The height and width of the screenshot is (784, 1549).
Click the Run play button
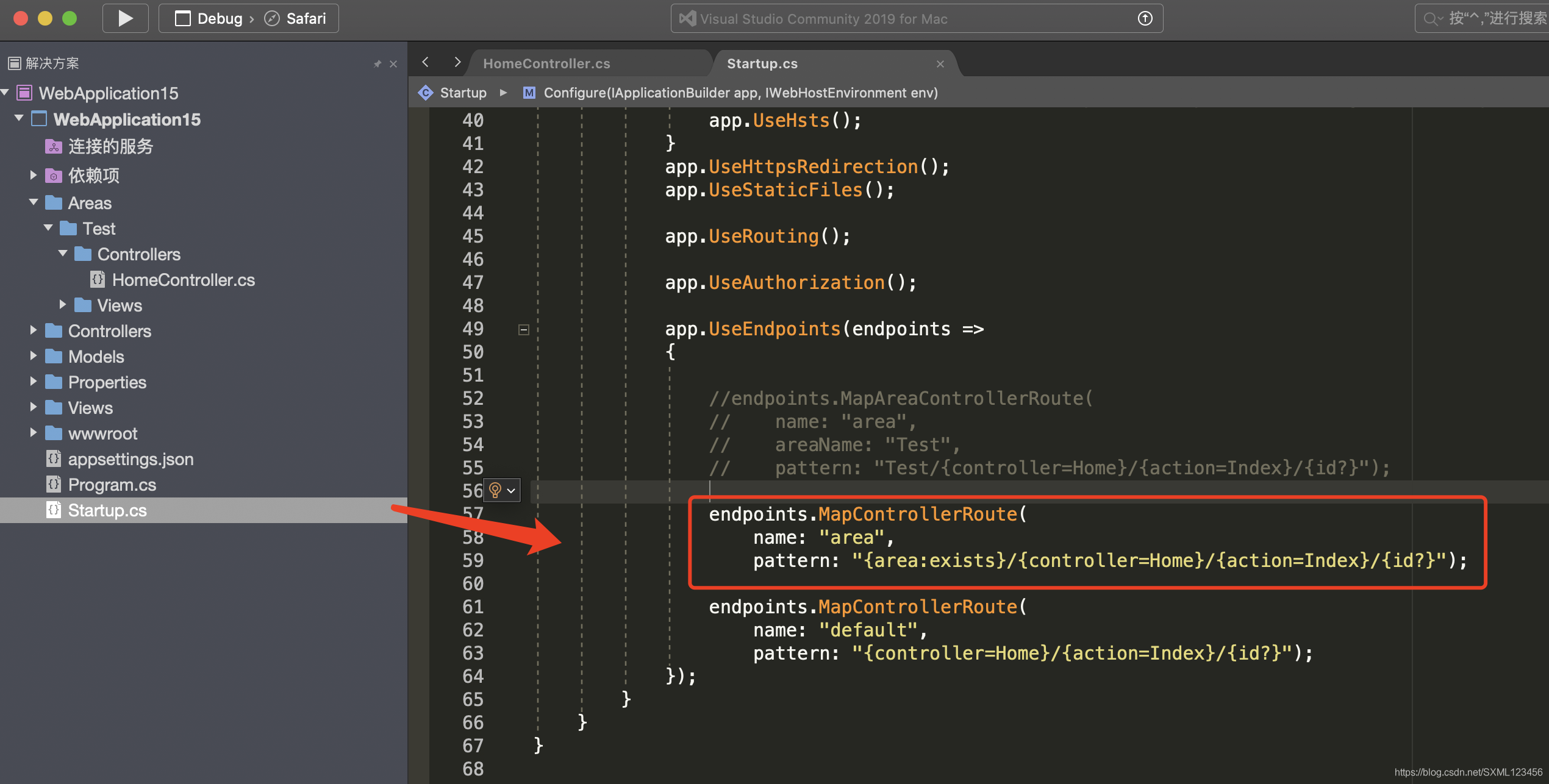[125, 18]
